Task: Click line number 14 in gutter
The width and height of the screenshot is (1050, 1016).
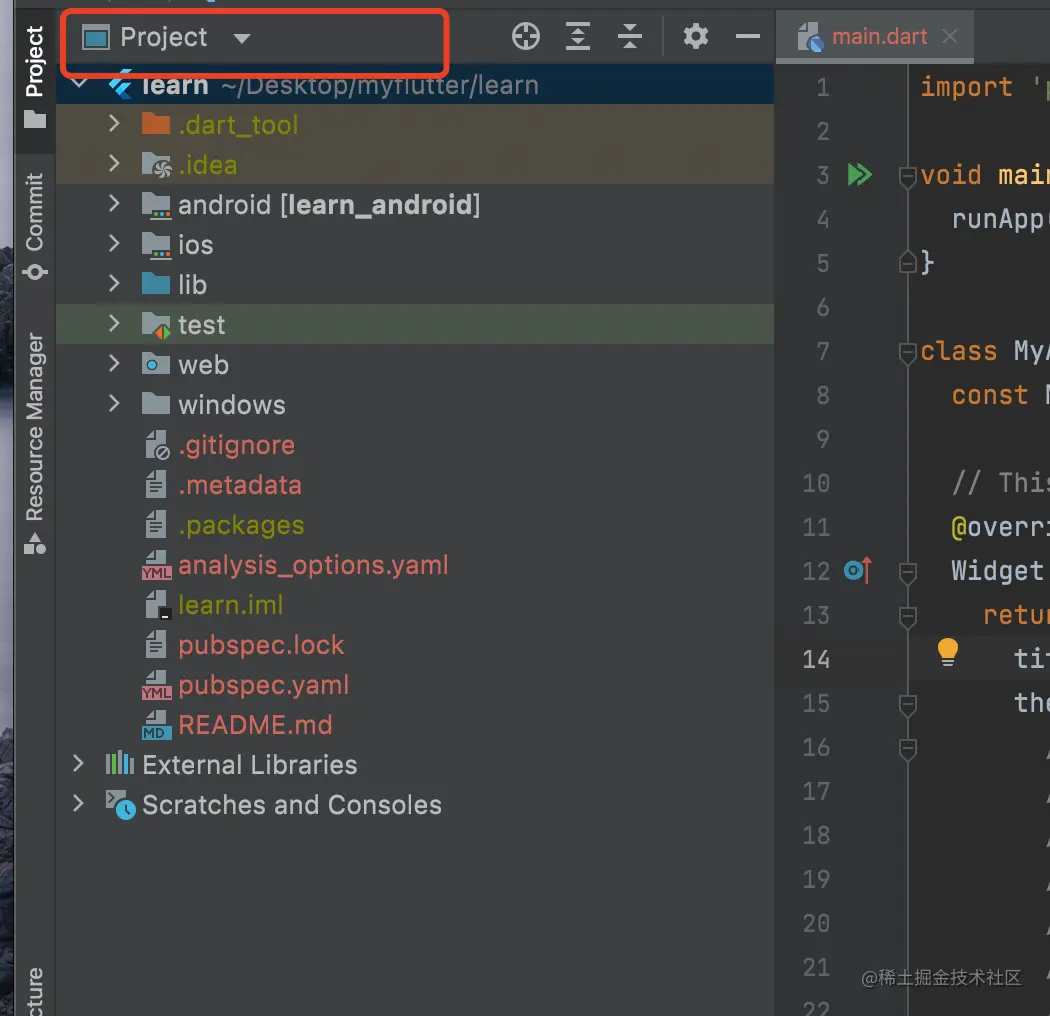Action: point(816,659)
